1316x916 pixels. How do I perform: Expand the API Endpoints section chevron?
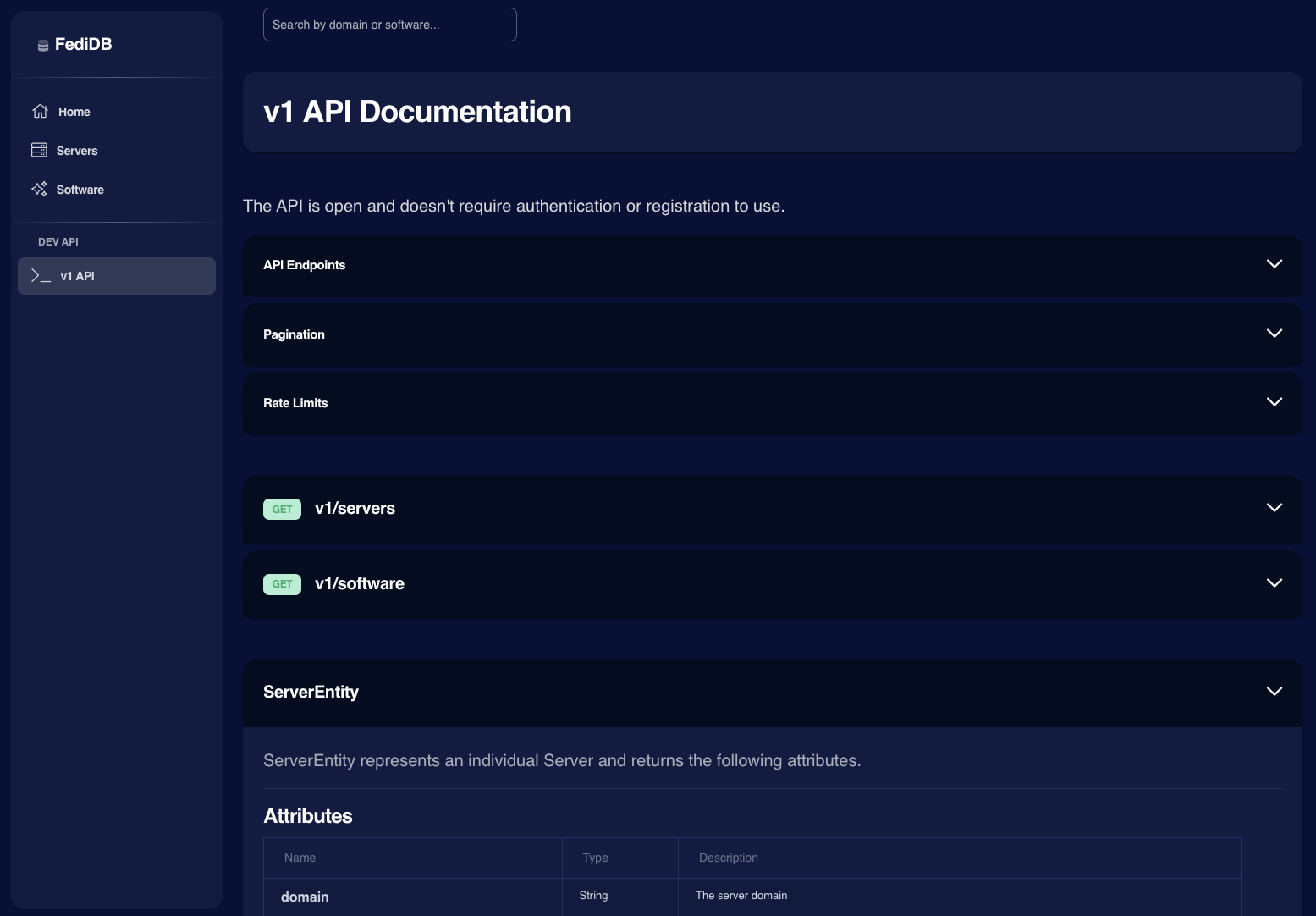click(1275, 263)
